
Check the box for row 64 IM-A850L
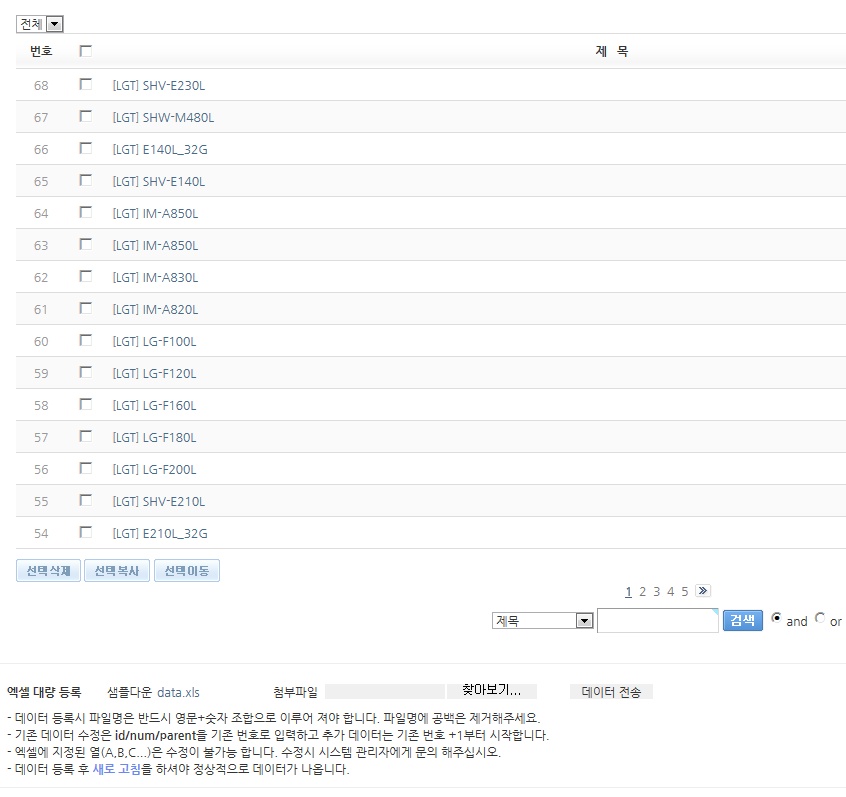[85, 212]
